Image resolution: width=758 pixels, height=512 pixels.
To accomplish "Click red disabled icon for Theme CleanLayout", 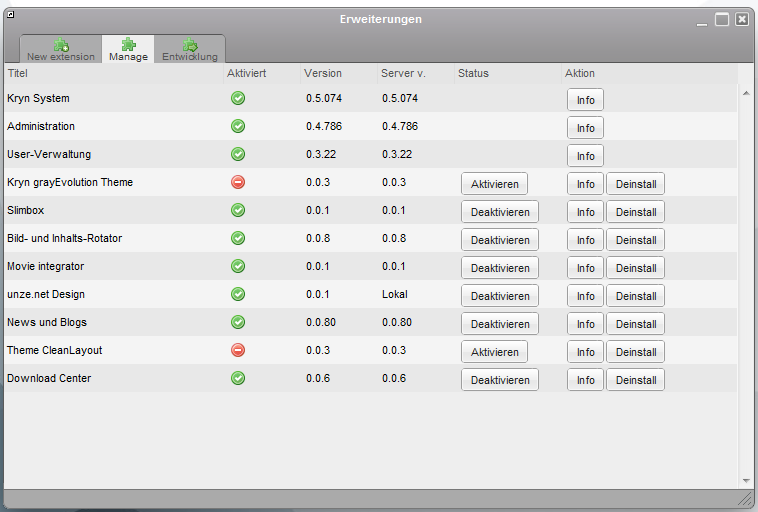I will (238, 350).
